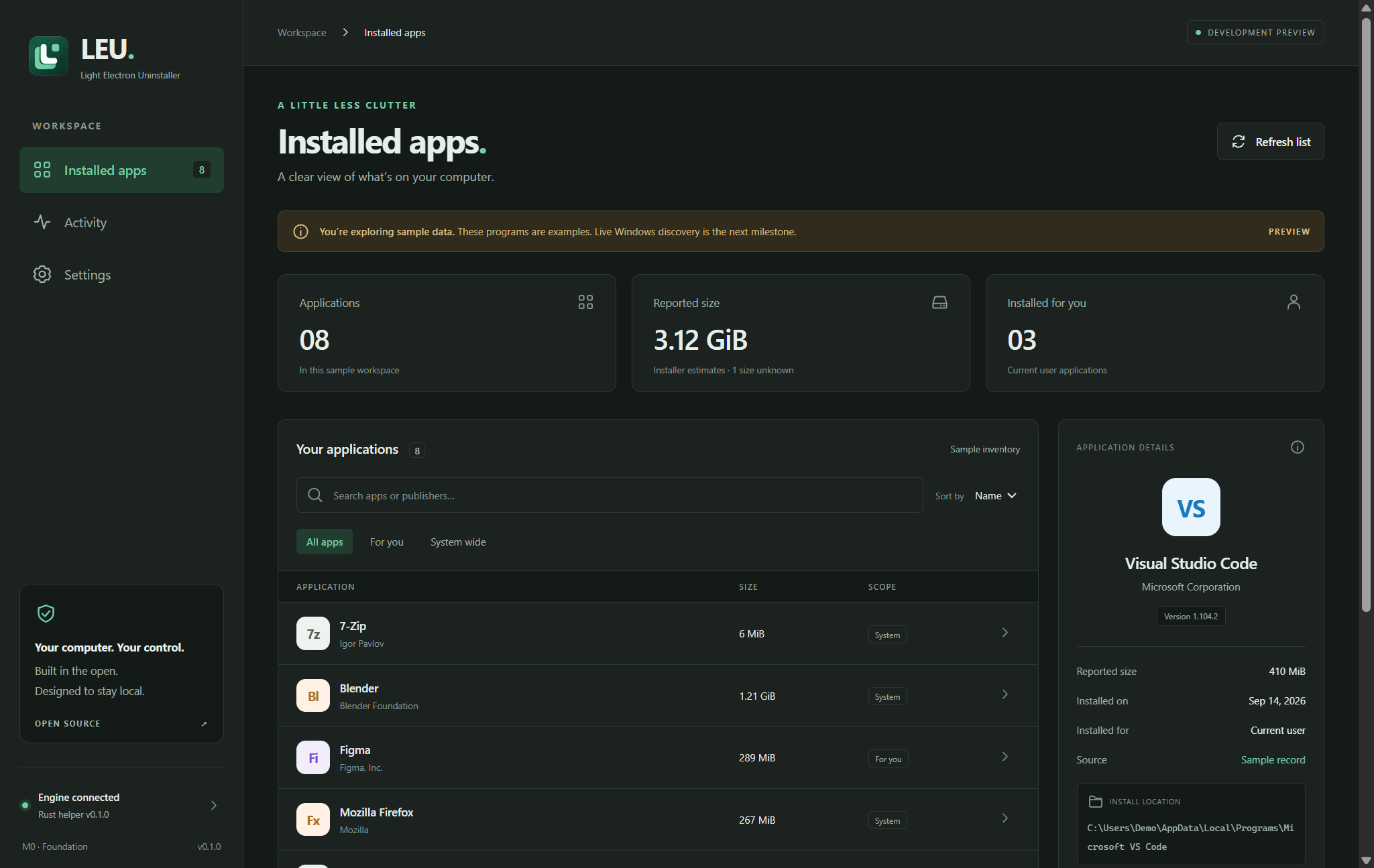This screenshot has width=1374, height=868.
Task: Click the Activity pulse icon
Action: tap(42, 222)
